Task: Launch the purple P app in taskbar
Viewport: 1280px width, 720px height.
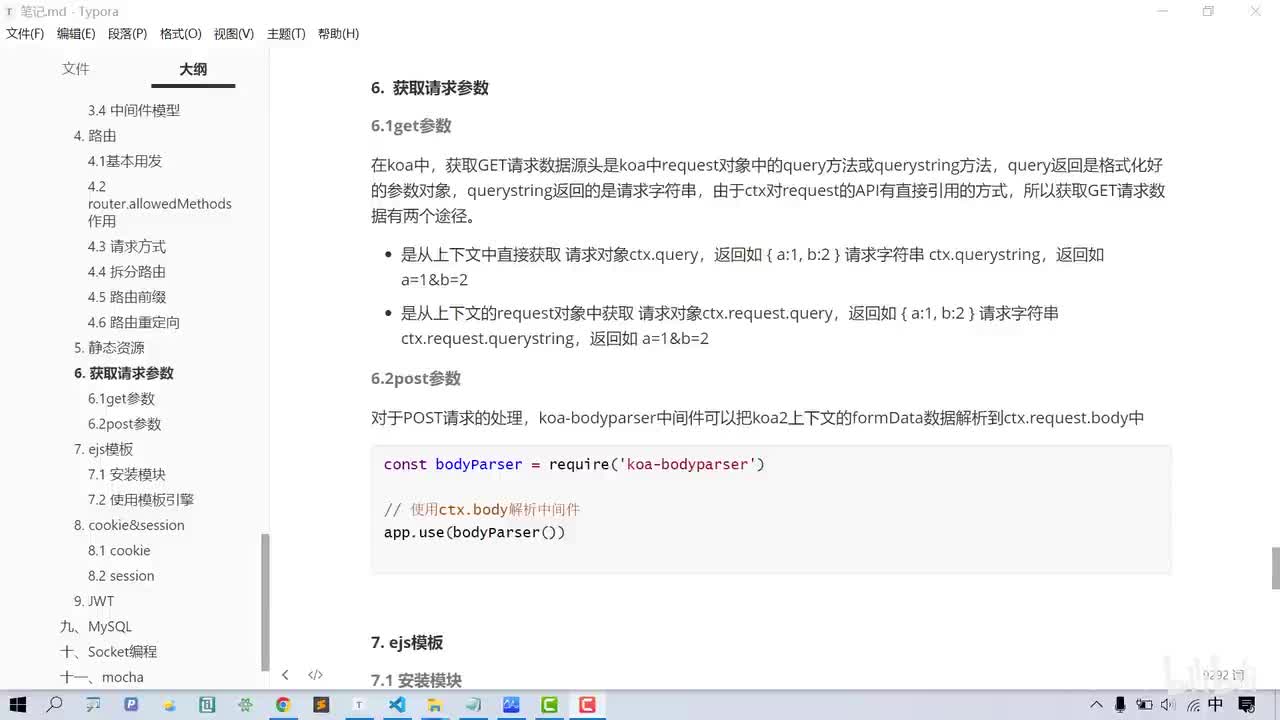Action: coord(131,705)
